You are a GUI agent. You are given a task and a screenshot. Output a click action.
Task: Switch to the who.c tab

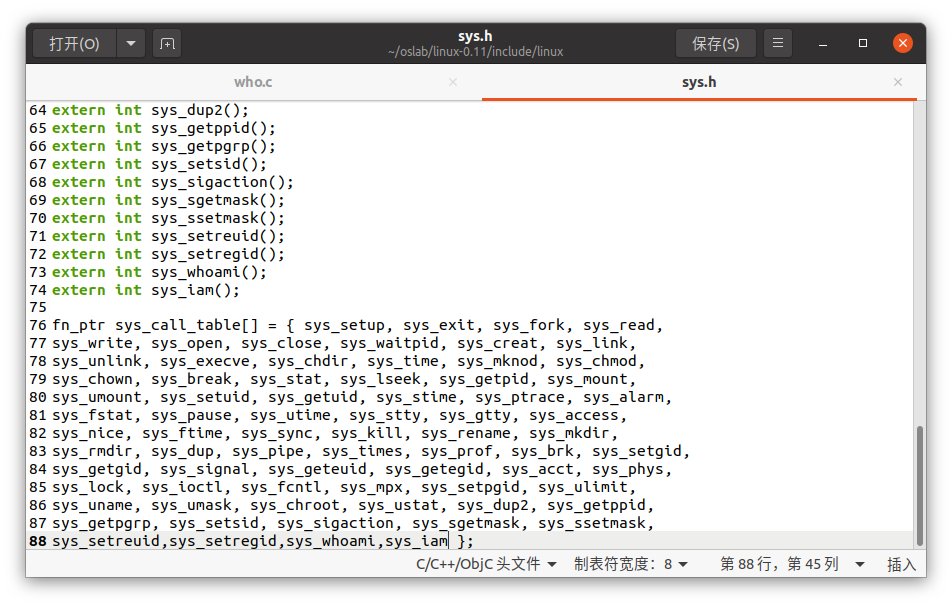click(x=253, y=82)
